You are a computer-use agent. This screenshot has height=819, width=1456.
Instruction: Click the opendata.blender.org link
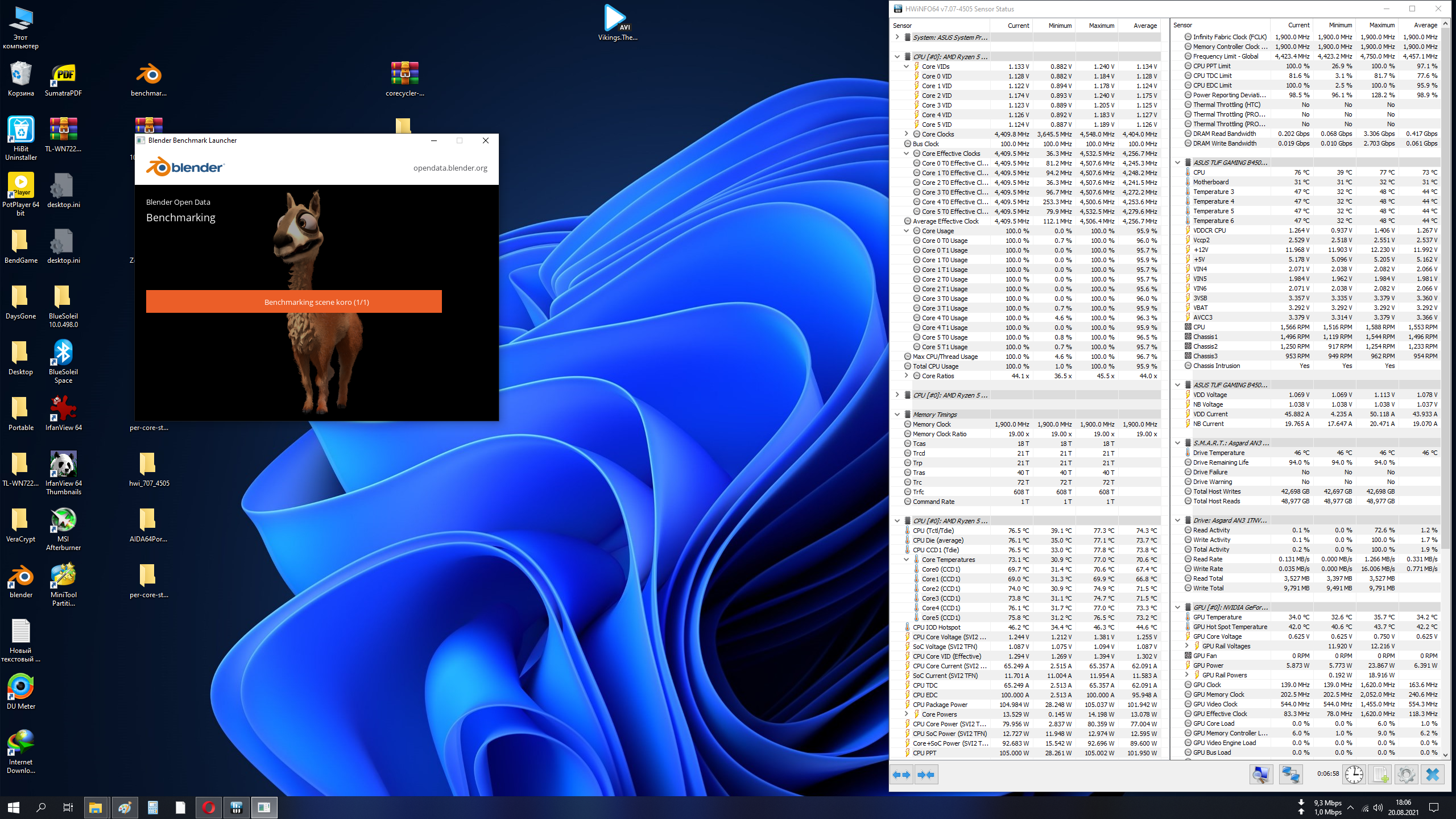pos(450,168)
